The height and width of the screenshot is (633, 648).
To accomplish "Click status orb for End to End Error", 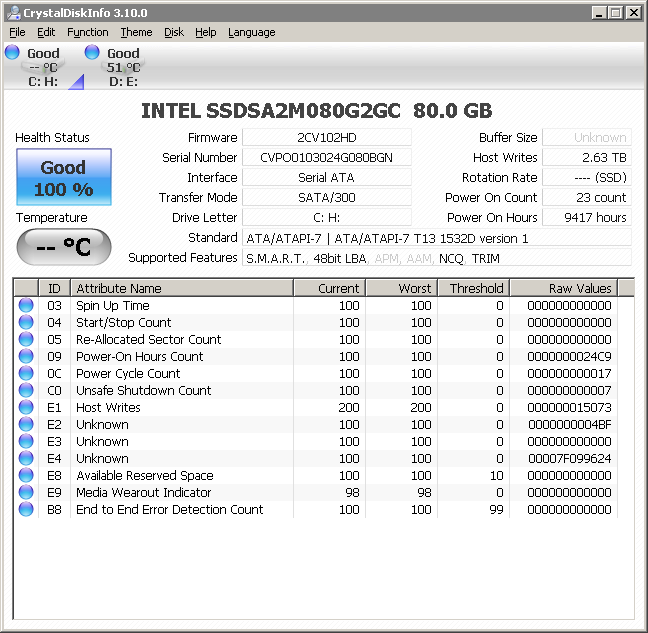I will [x=26, y=510].
